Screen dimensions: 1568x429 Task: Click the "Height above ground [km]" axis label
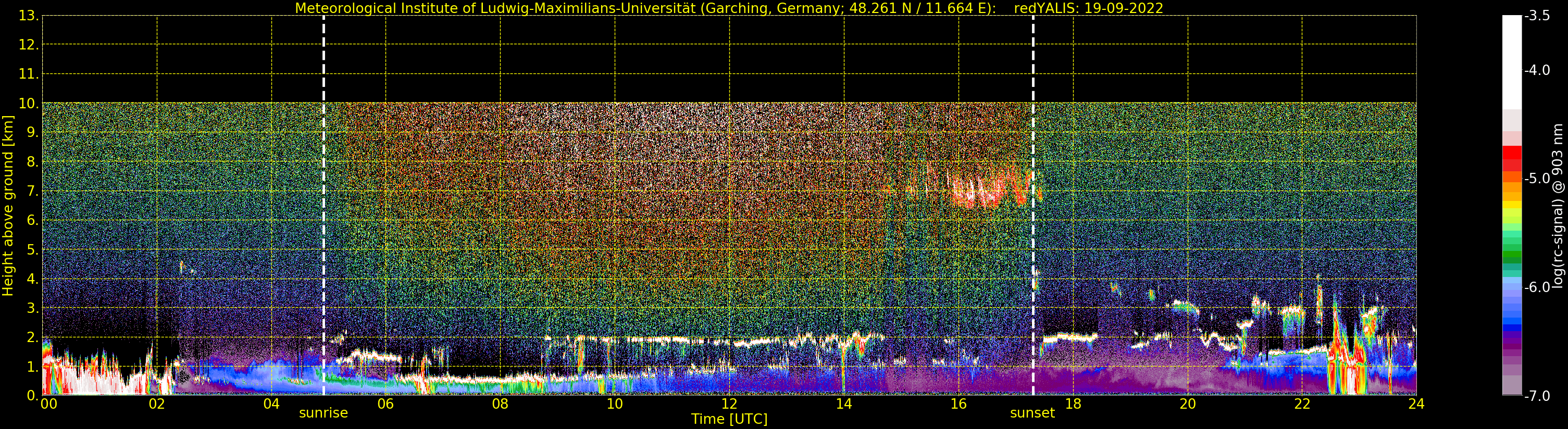(x=7, y=206)
